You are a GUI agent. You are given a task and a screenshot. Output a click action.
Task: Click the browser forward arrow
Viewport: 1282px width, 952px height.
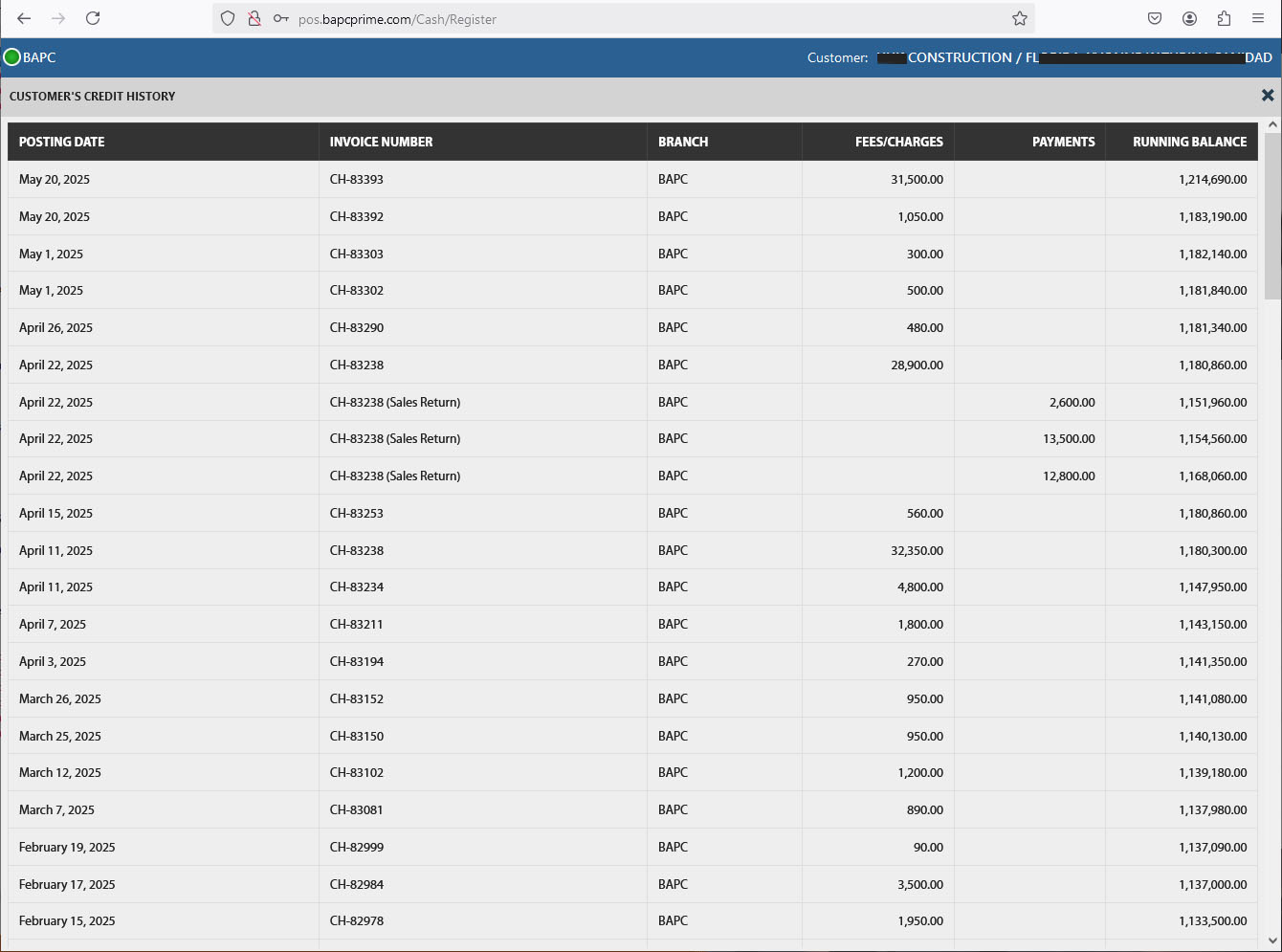pyautogui.click(x=58, y=18)
